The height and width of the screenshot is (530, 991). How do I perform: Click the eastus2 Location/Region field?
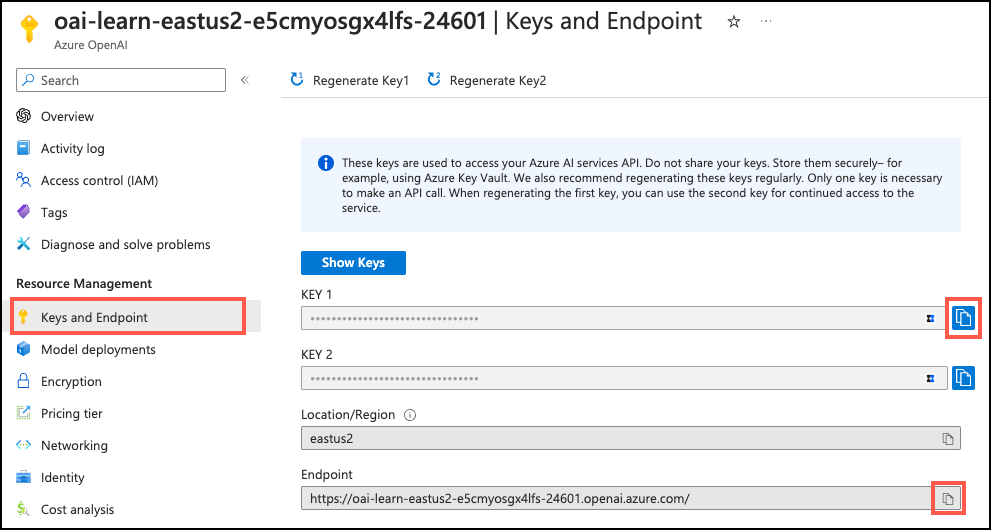631,438
